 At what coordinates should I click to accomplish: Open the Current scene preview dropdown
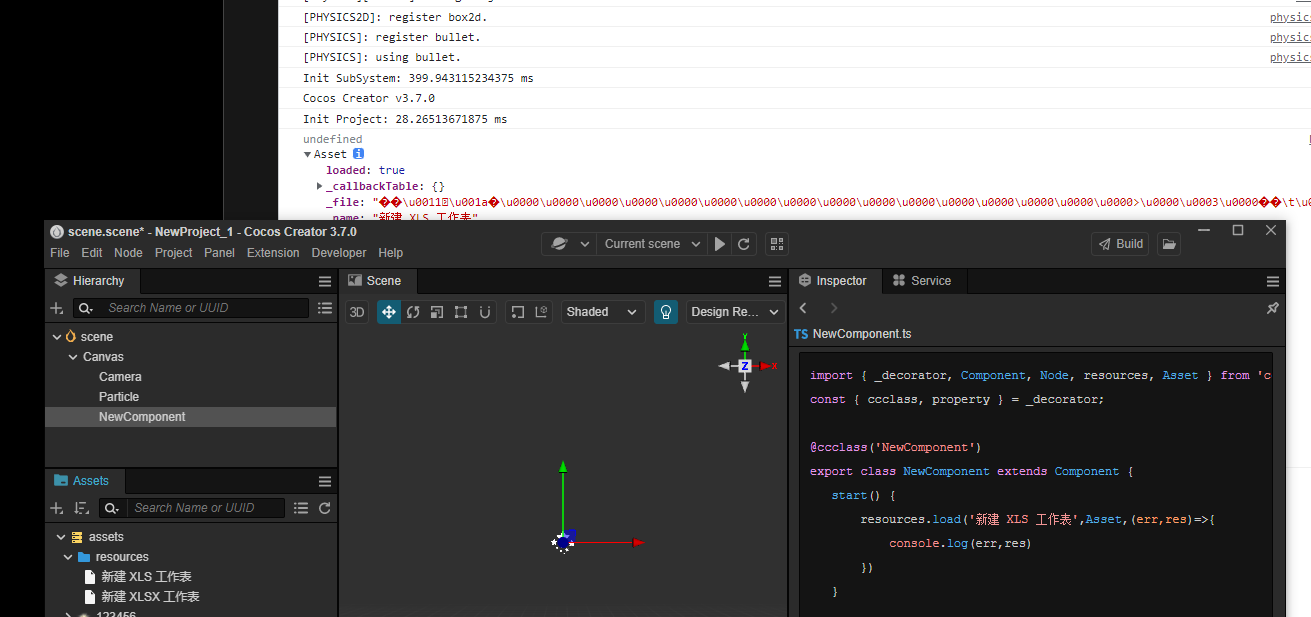(652, 244)
